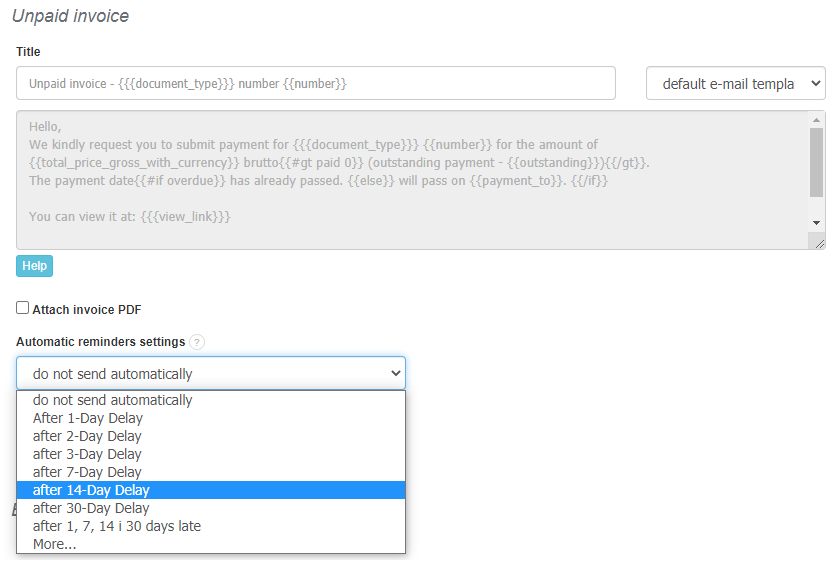Click the message body scrollbar thumb
Screen dimensions: 839x565
click(817, 163)
